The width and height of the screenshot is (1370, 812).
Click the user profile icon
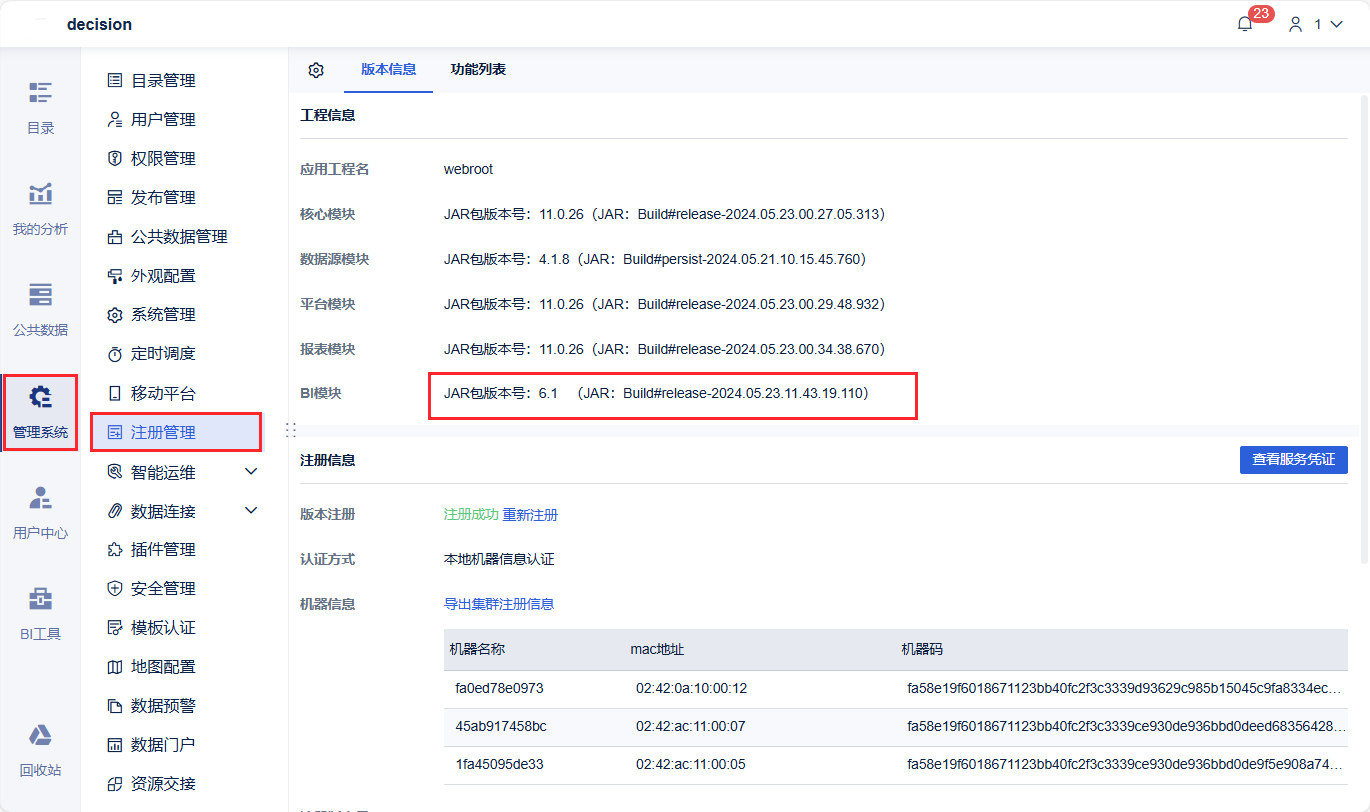1296,24
